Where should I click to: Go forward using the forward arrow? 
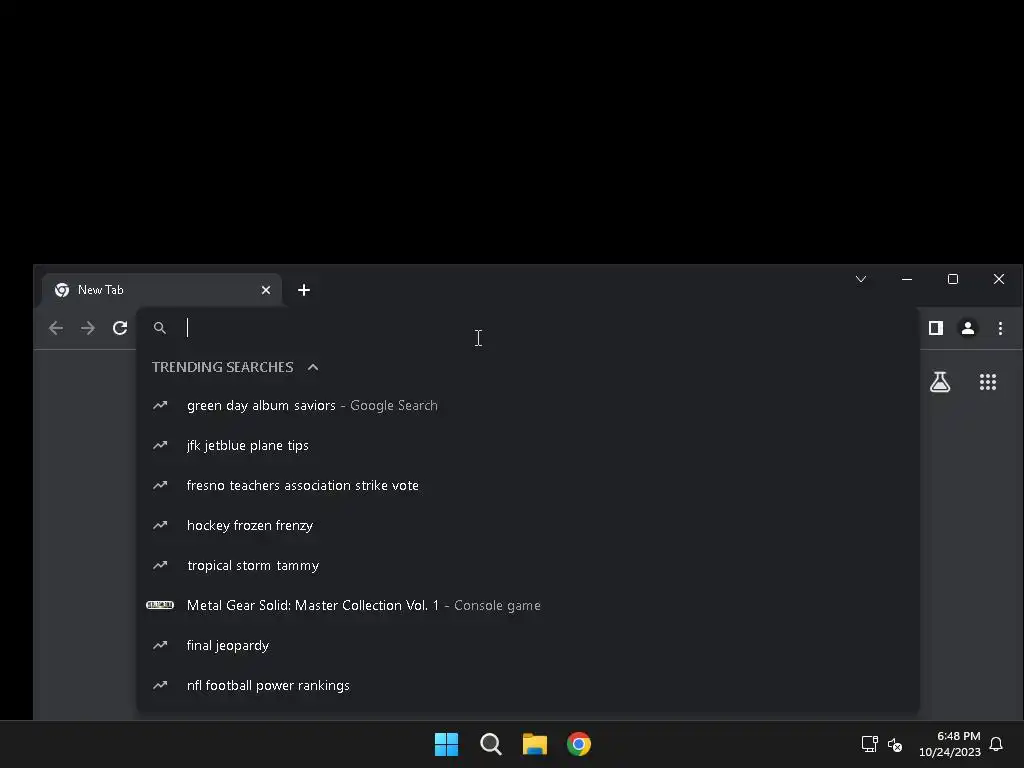(x=88, y=328)
